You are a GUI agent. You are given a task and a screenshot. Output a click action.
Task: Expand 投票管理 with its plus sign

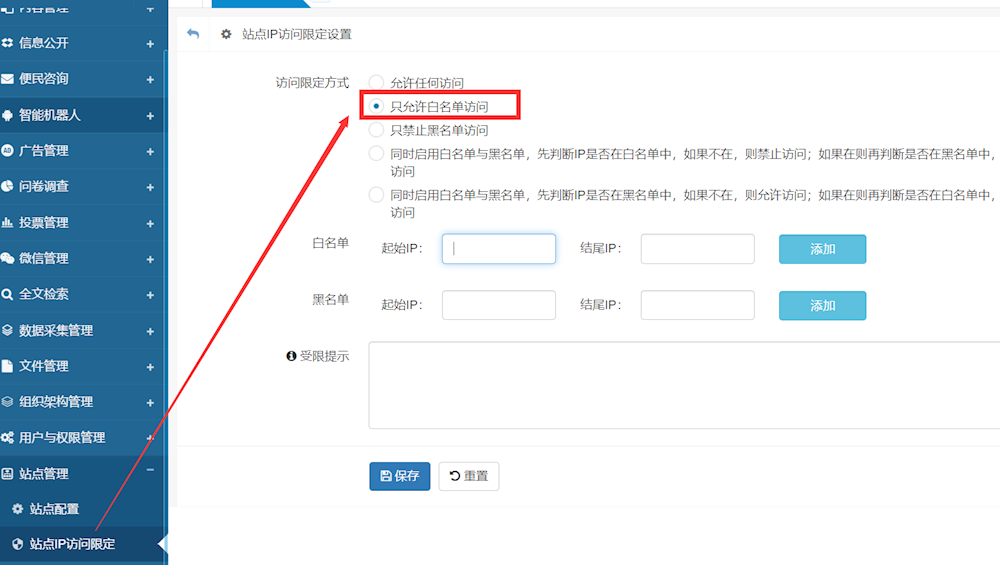coord(151,224)
